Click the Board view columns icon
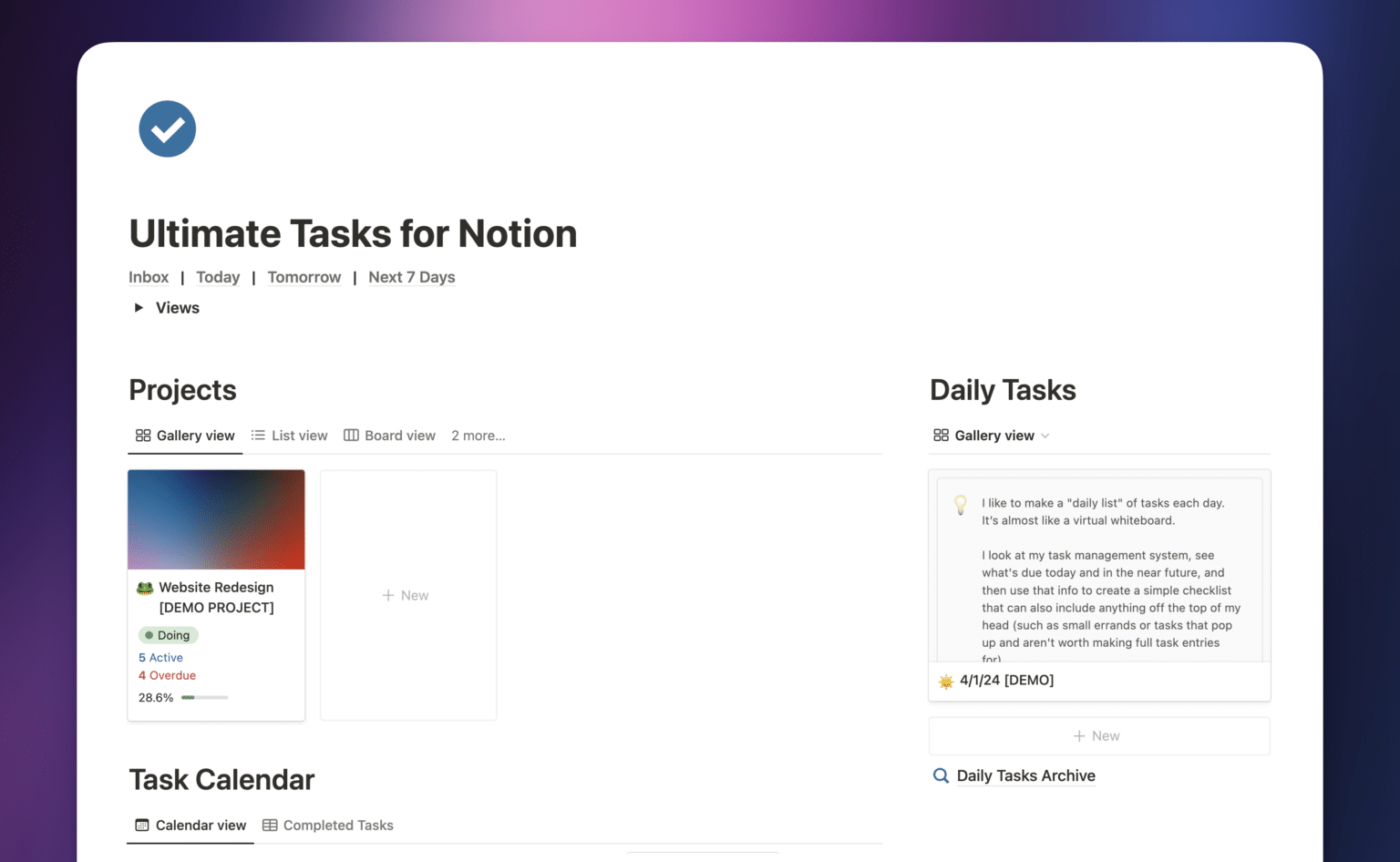Image resolution: width=1400 pixels, height=862 pixels. pyautogui.click(x=351, y=436)
